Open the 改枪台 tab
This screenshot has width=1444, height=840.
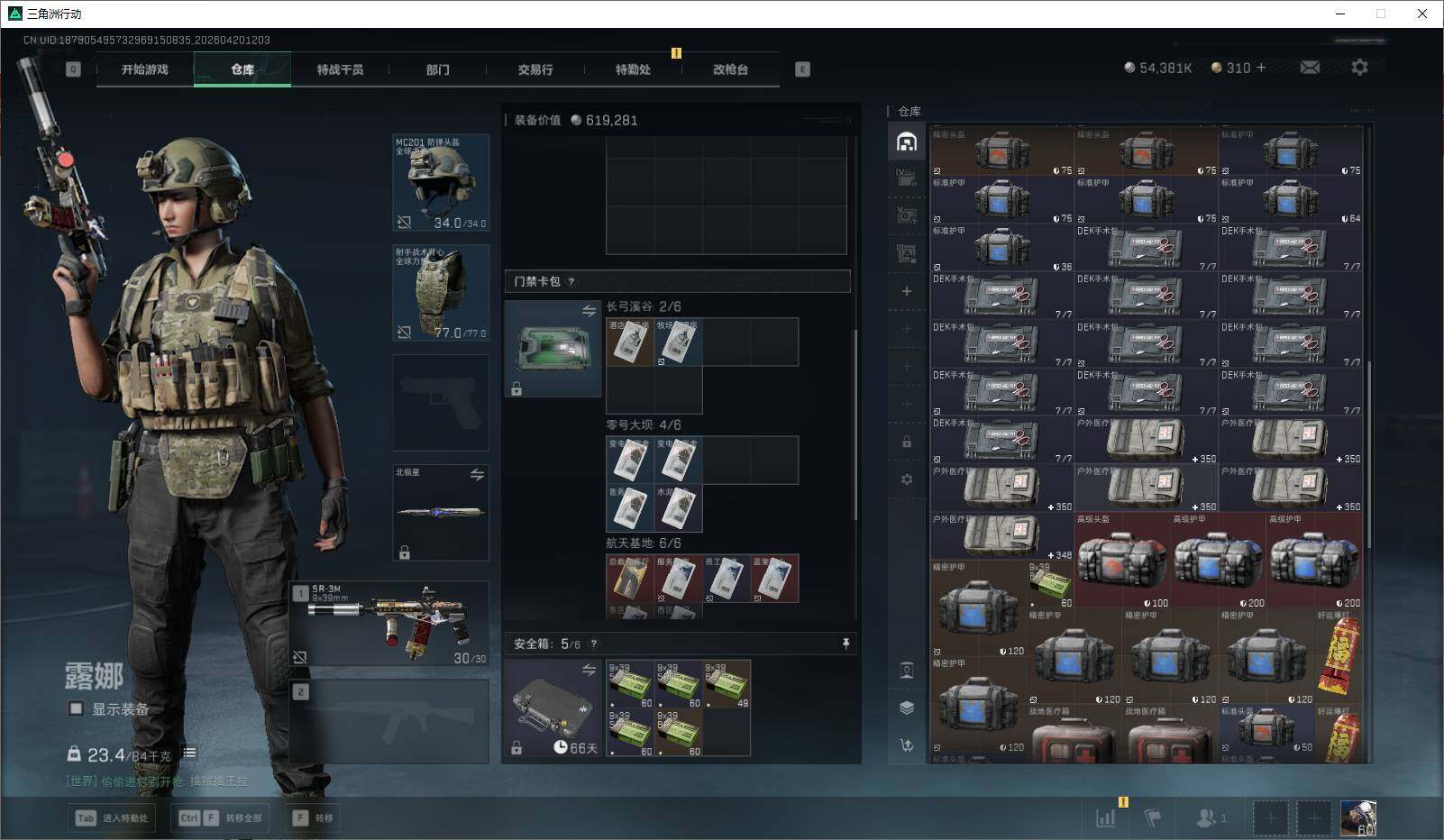pos(730,69)
